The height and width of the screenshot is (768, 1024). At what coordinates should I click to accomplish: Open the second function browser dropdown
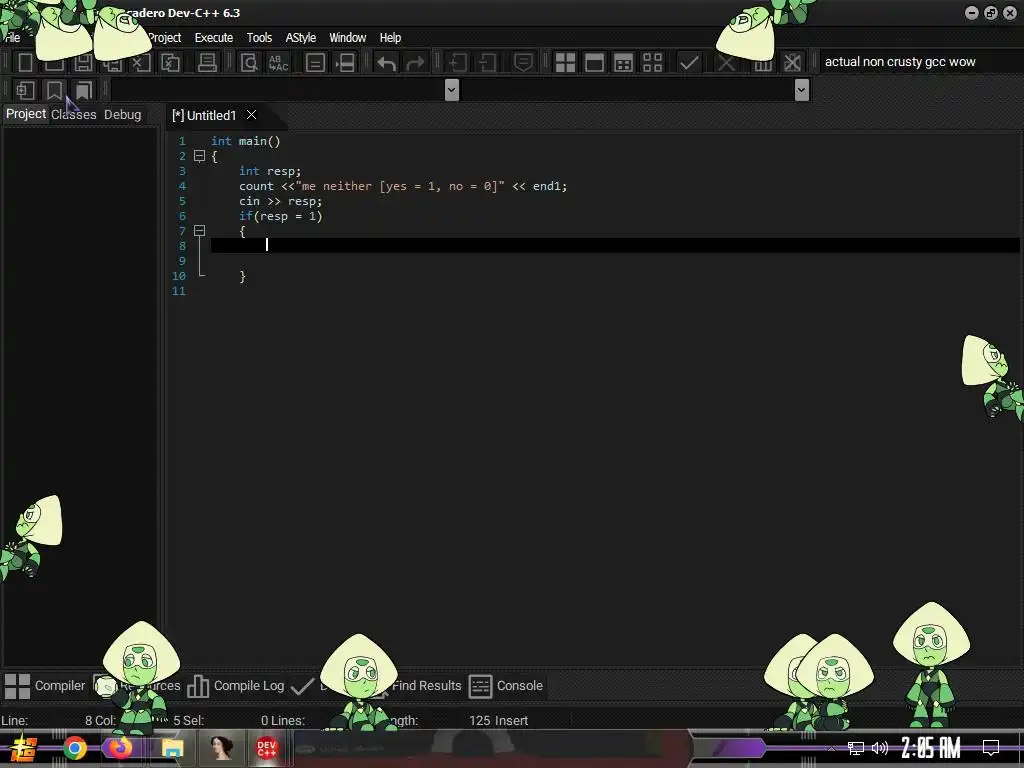802,89
